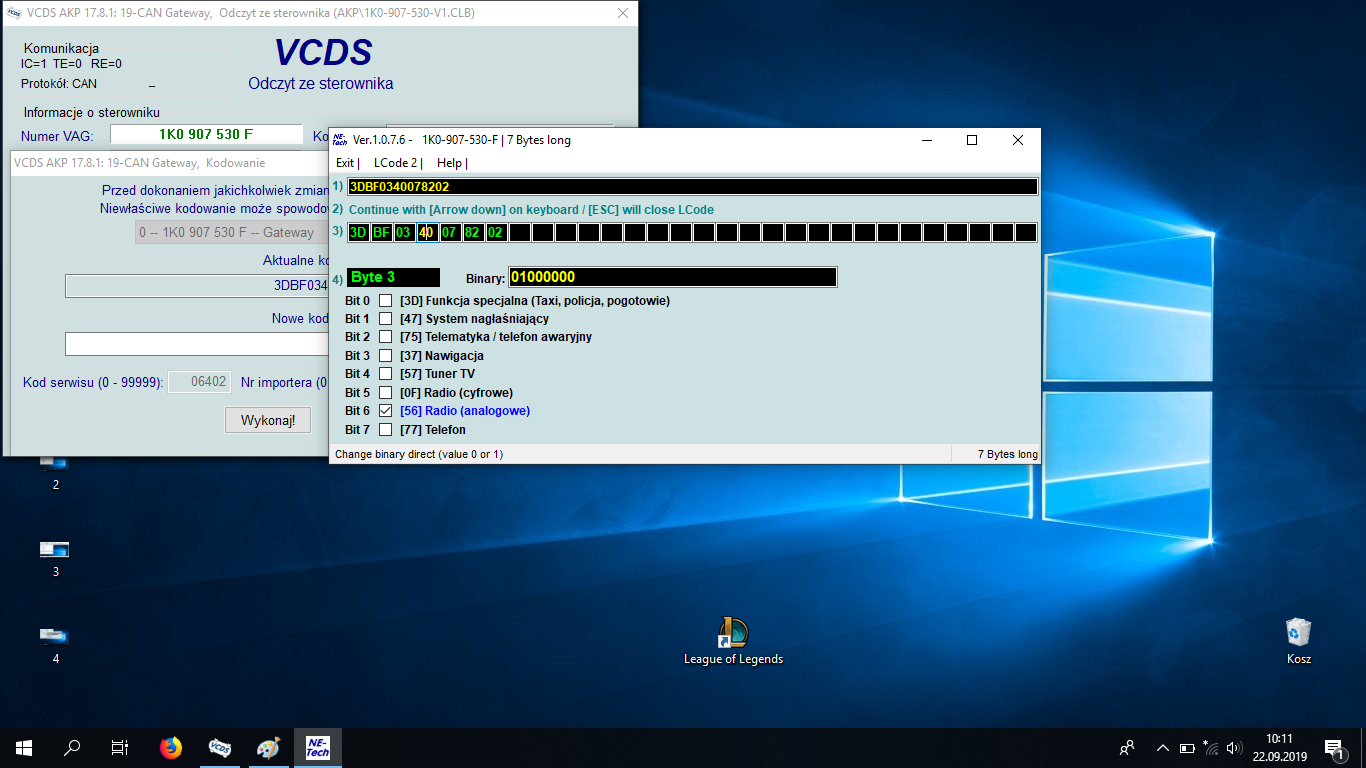
Task: Show hidden system tray icons chevron
Action: click(1162, 747)
